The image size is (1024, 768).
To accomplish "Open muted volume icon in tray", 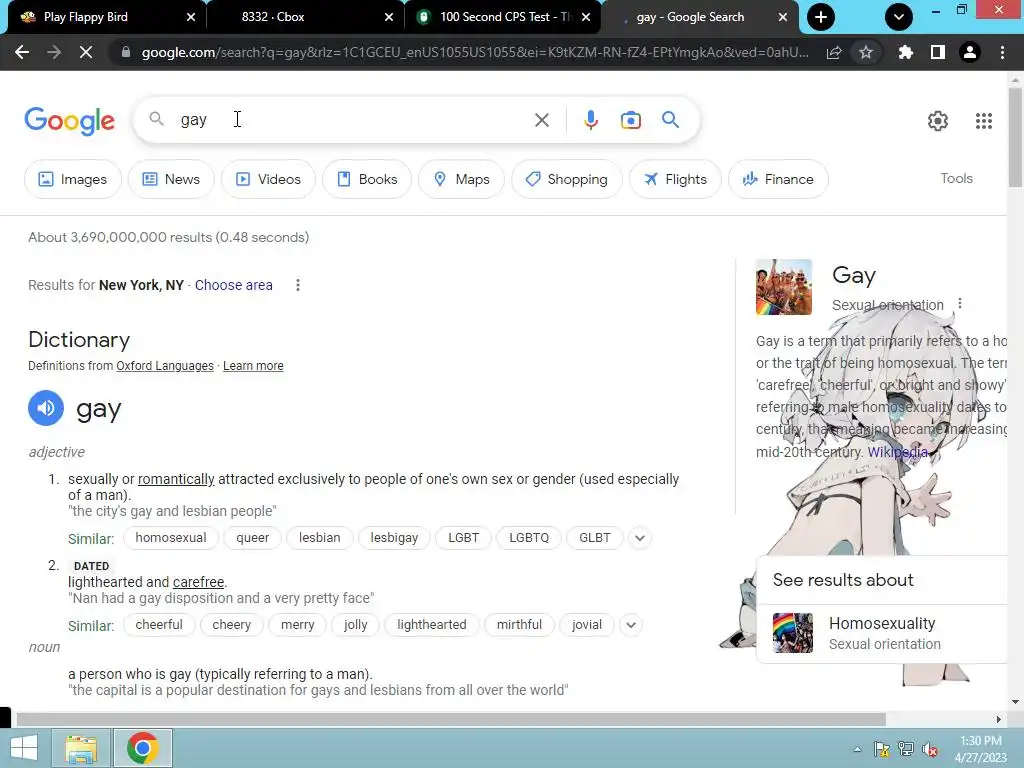I will [x=931, y=750].
